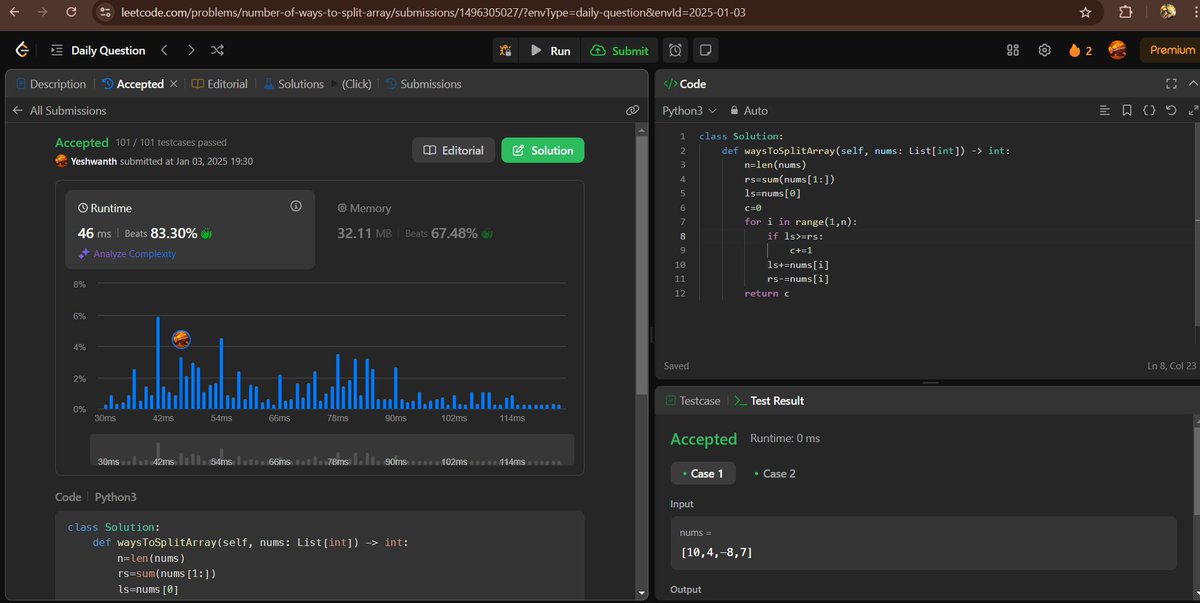This screenshot has height=603, width=1200.
Task: Select Case 2
Action: 775,473
